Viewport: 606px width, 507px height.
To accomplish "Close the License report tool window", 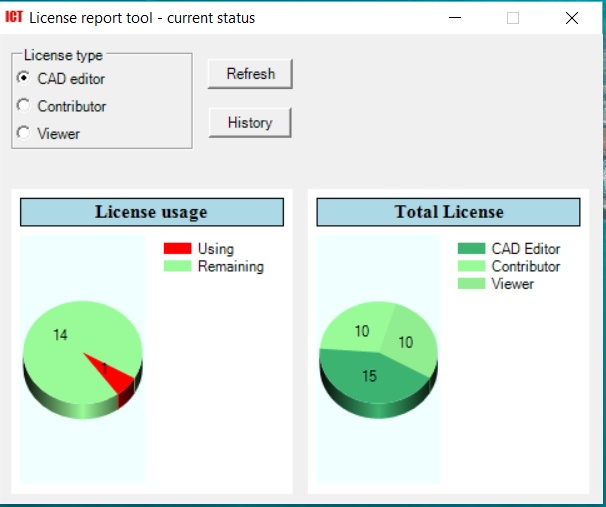I will pyautogui.click(x=572, y=18).
